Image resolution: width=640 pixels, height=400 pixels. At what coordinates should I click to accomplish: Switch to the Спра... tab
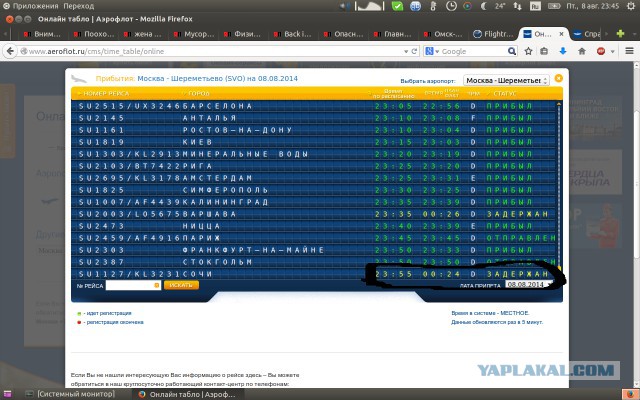click(x=586, y=34)
